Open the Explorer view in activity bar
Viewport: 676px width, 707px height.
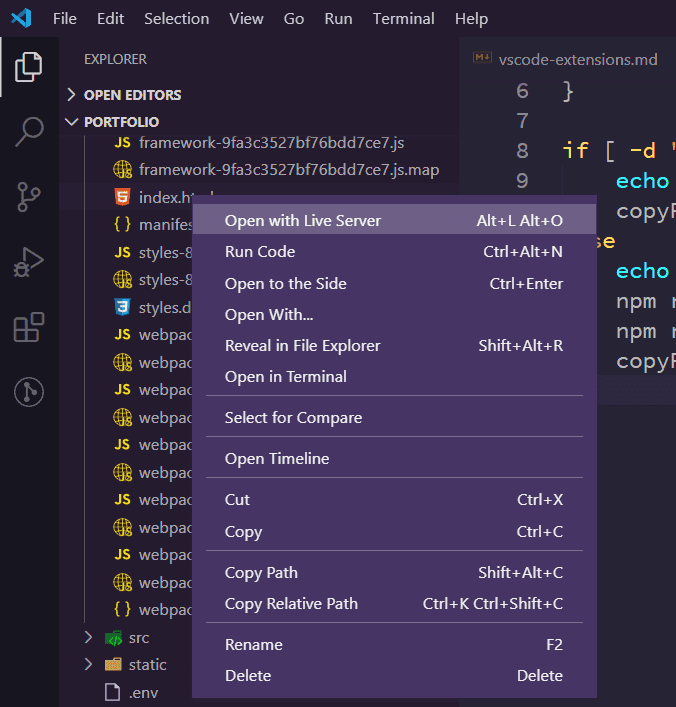click(x=28, y=67)
